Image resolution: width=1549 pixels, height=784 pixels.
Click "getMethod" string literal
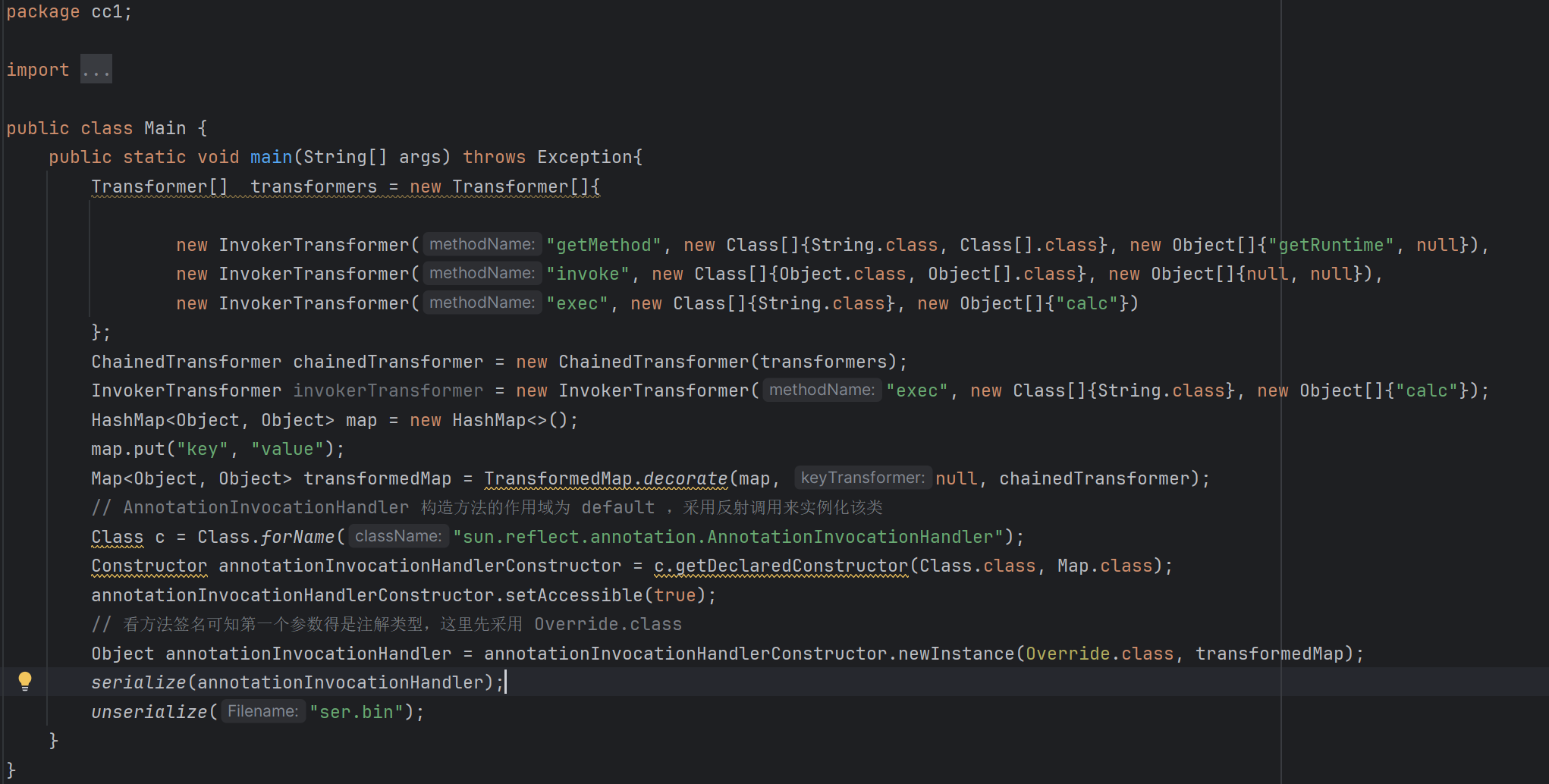coord(604,245)
